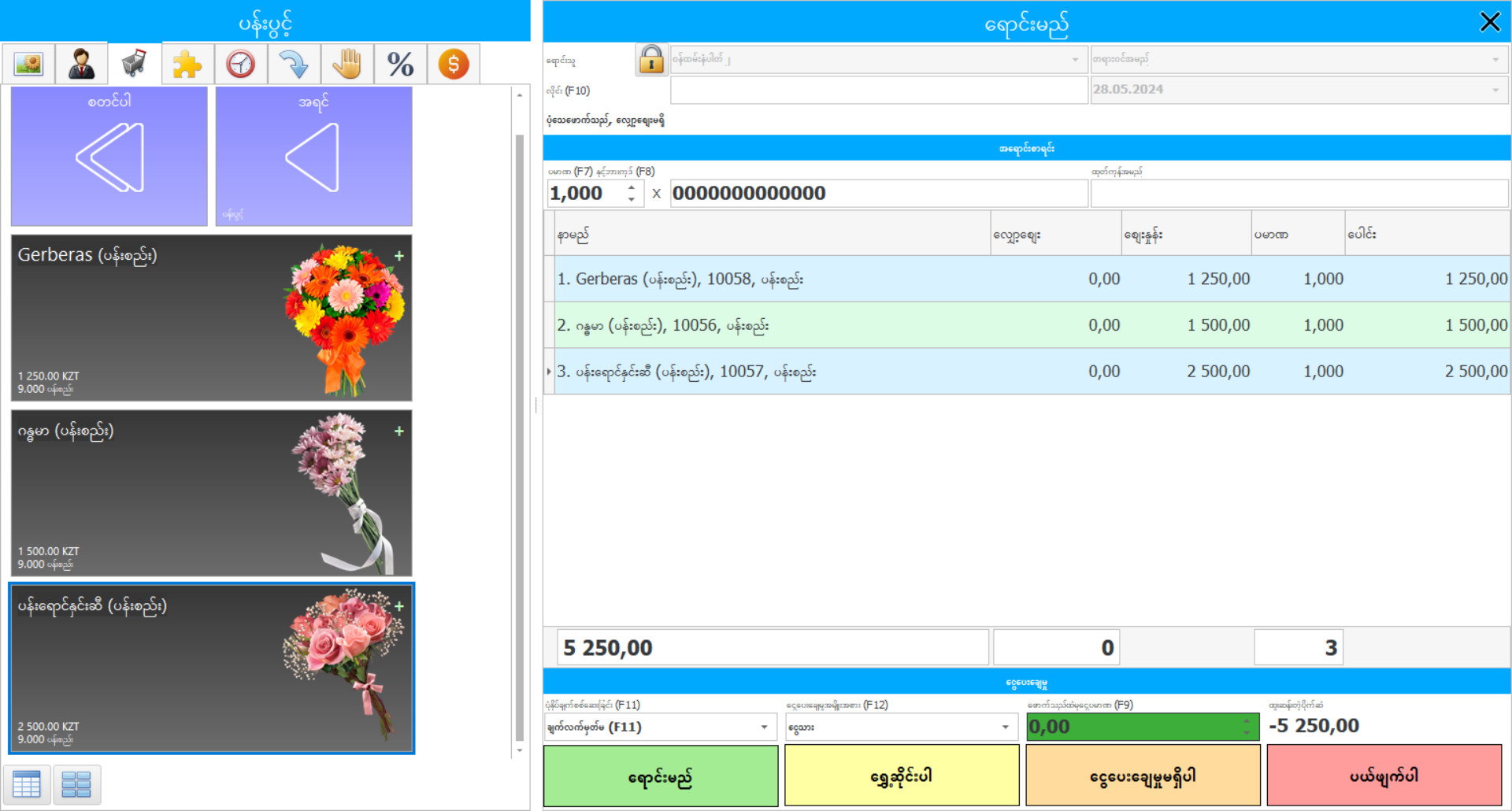Click the product name field beside barcode
This screenshot has width=1512, height=811.
coord(1299,194)
